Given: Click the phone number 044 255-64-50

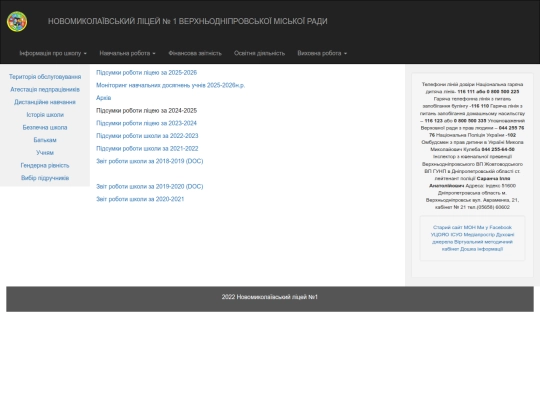Looking at the screenshot, I should click(x=498, y=149).
